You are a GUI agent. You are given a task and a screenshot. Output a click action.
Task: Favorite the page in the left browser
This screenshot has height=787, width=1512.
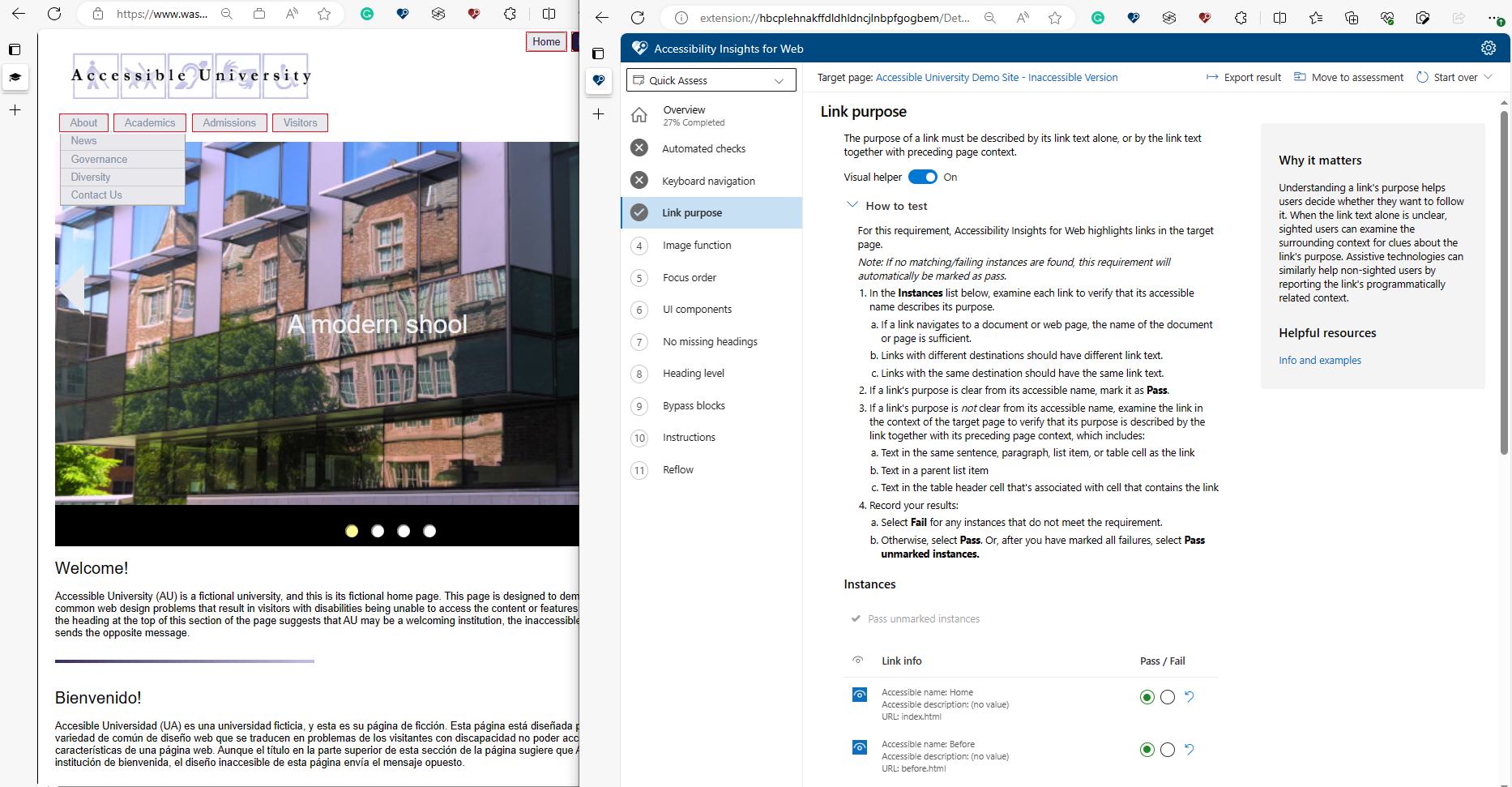pyautogui.click(x=324, y=14)
